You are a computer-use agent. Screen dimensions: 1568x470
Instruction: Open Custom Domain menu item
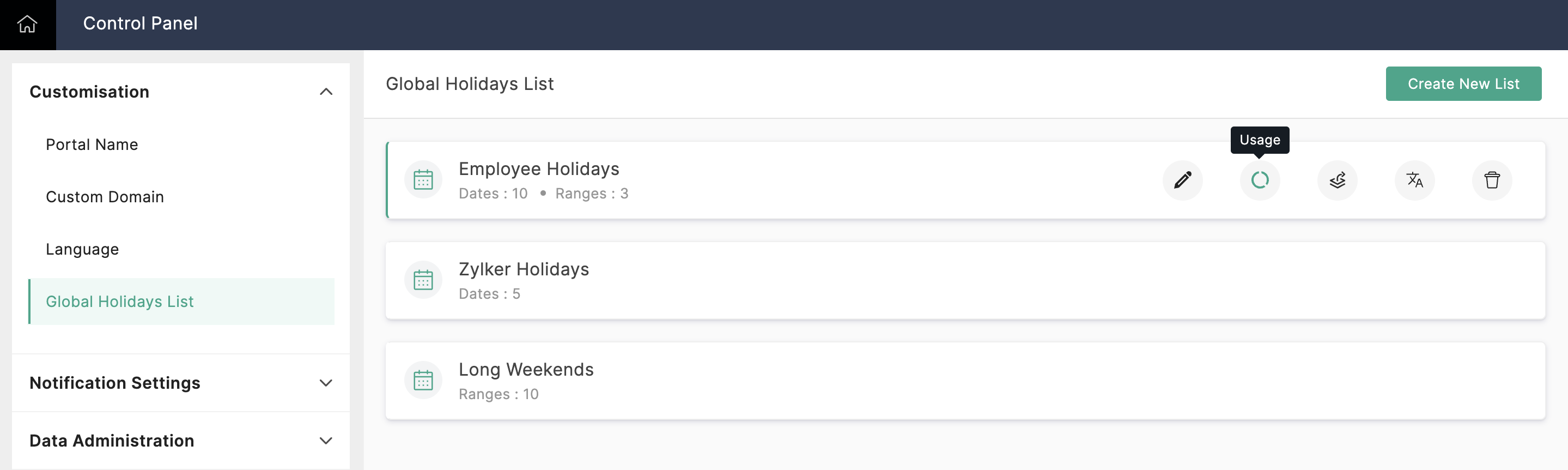point(105,197)
